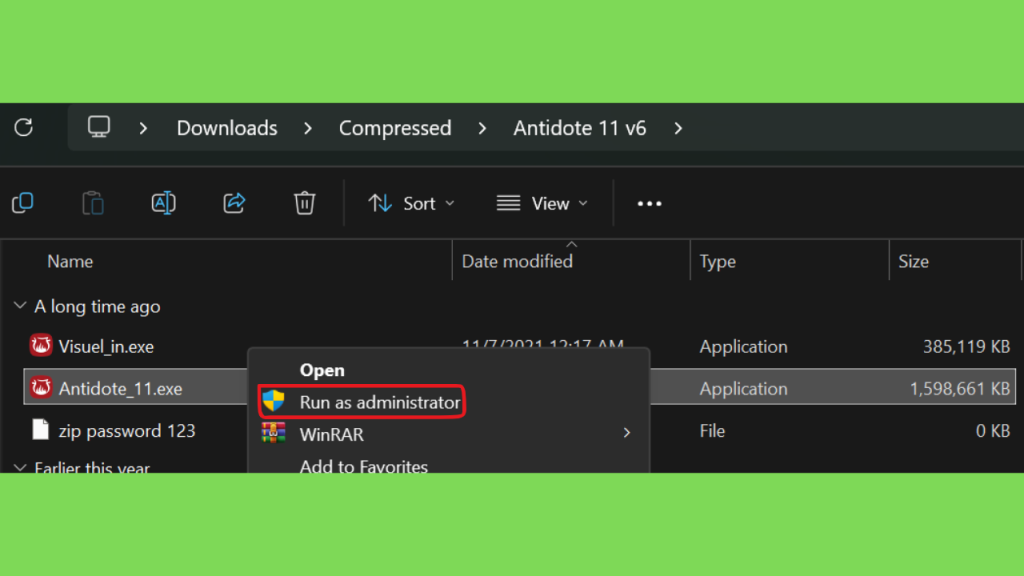Viewport: 1024px width, 576px height.
Task: Expand chevron after Antidote 11 v6
Action: click(x=679, y=128)
